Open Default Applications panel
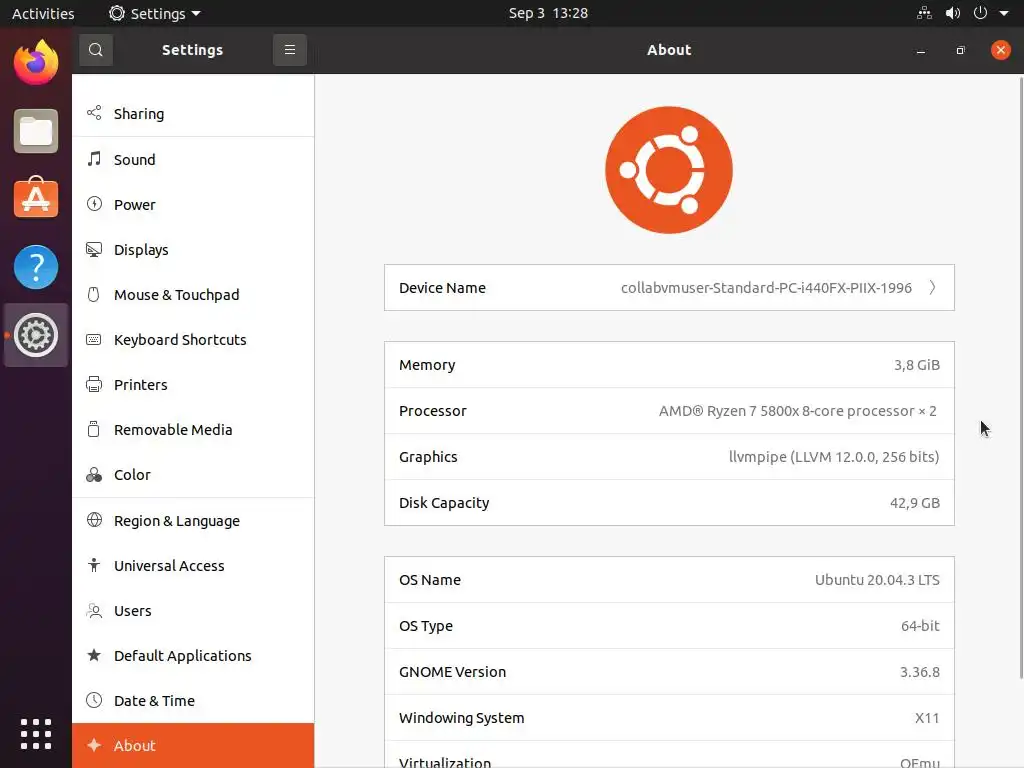Screen dimensions: 1024x768 tap(193, 656)
